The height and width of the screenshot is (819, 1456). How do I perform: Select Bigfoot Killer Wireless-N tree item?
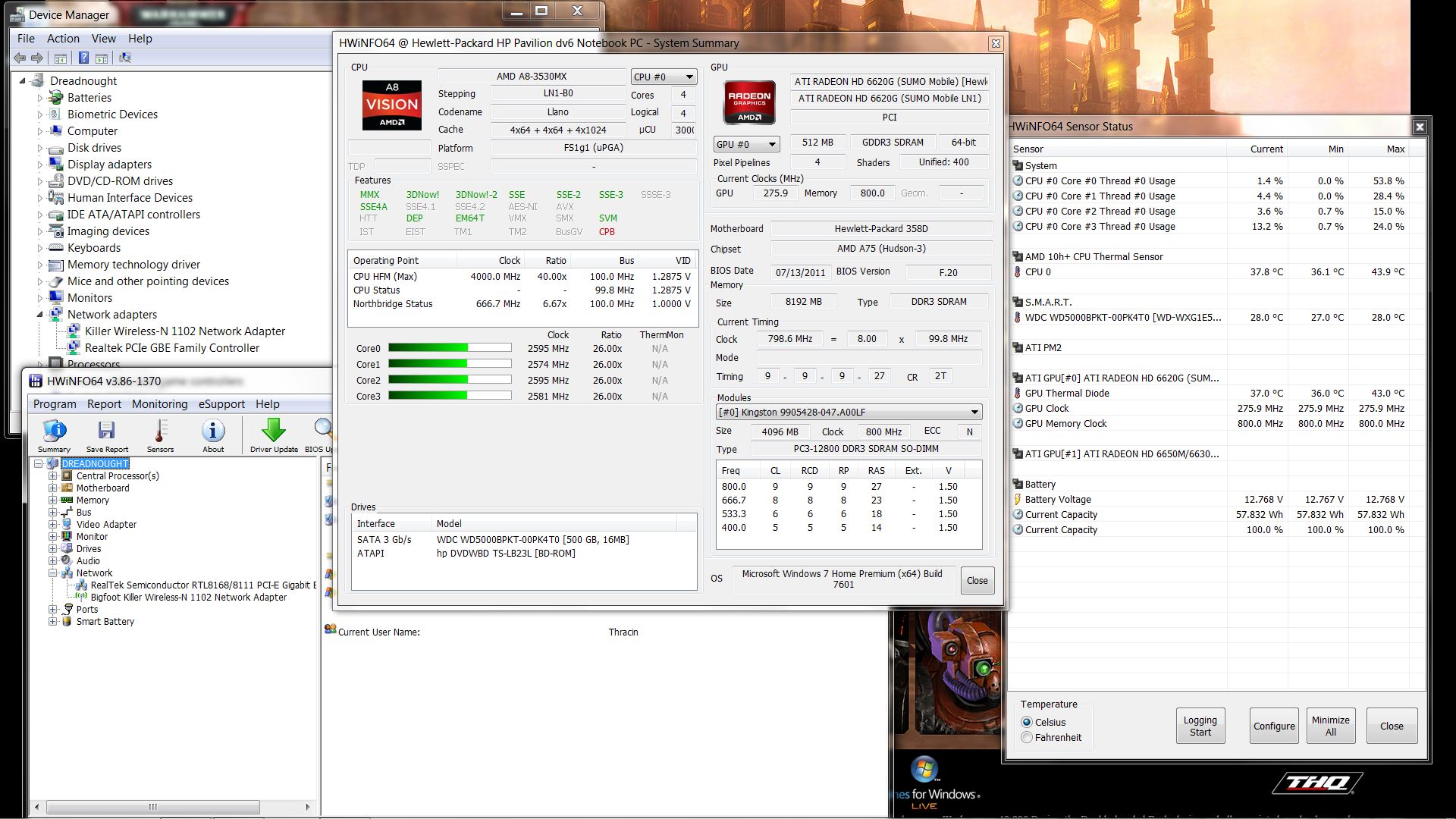(189, 598)
